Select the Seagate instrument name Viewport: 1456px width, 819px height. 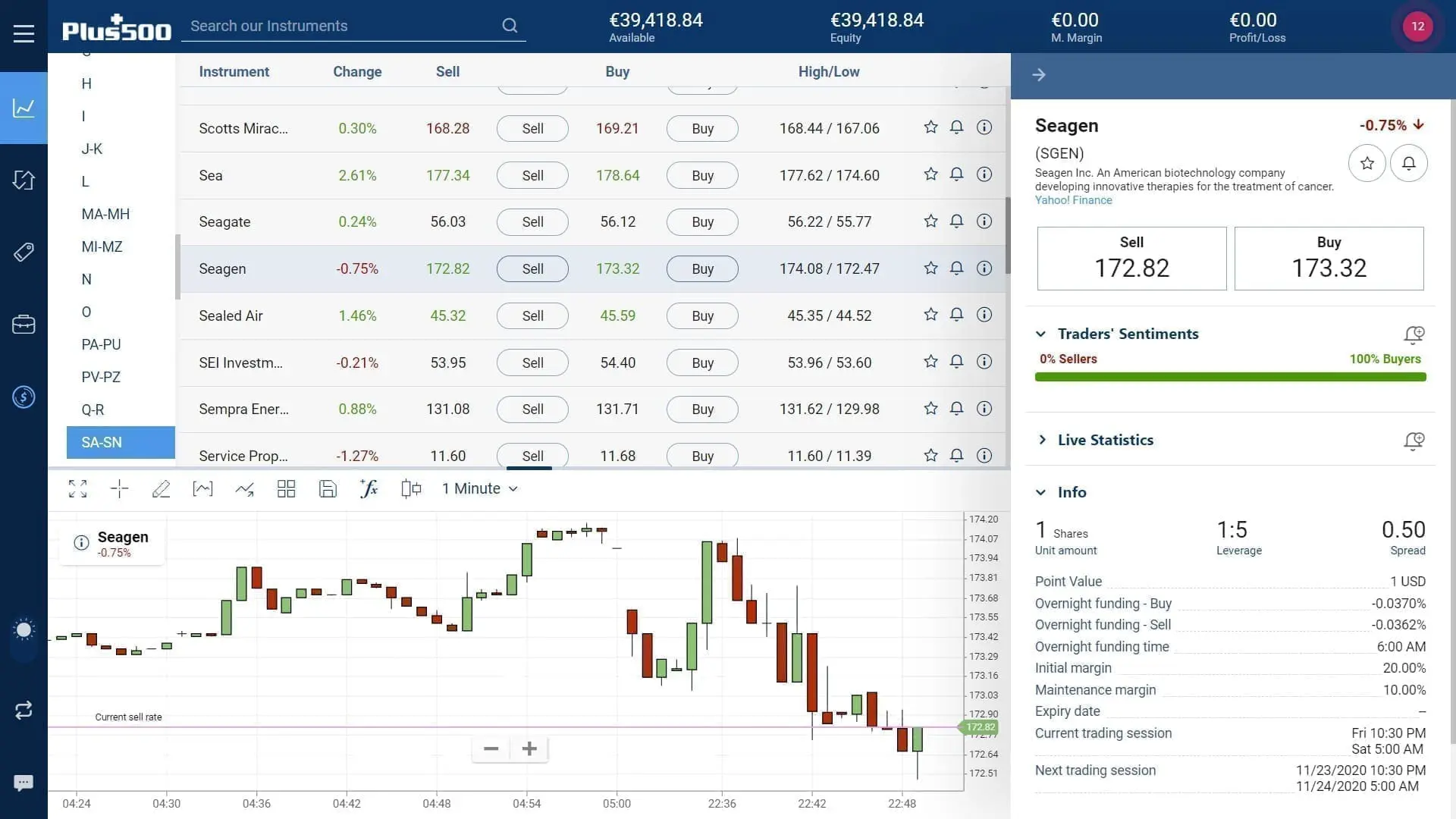click(x=224, y=221)
